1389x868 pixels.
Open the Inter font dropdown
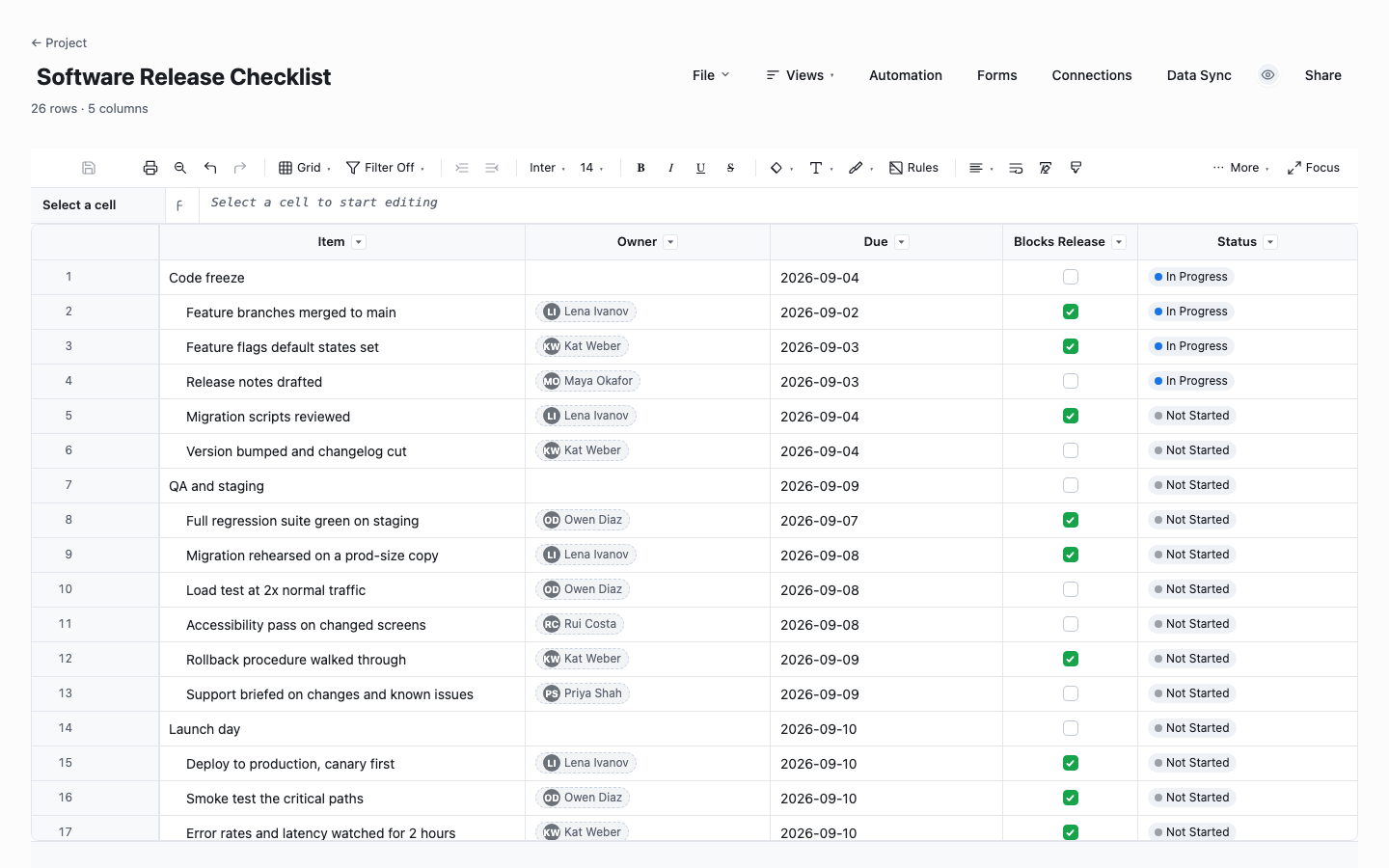(x=547, y=168)
